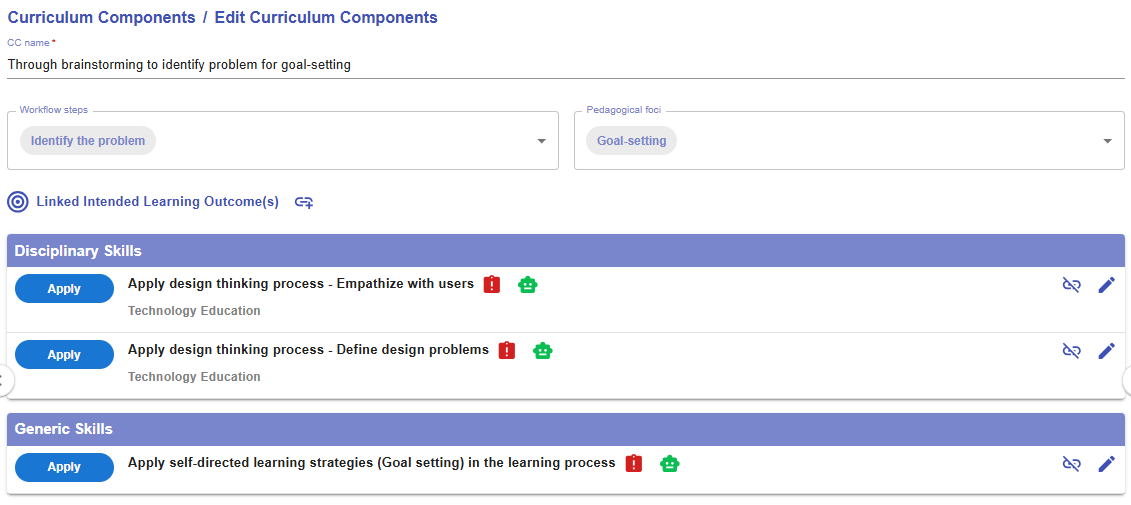
Task: Click green robot icon beside Goal setting outcome
Action: point(670,464)
